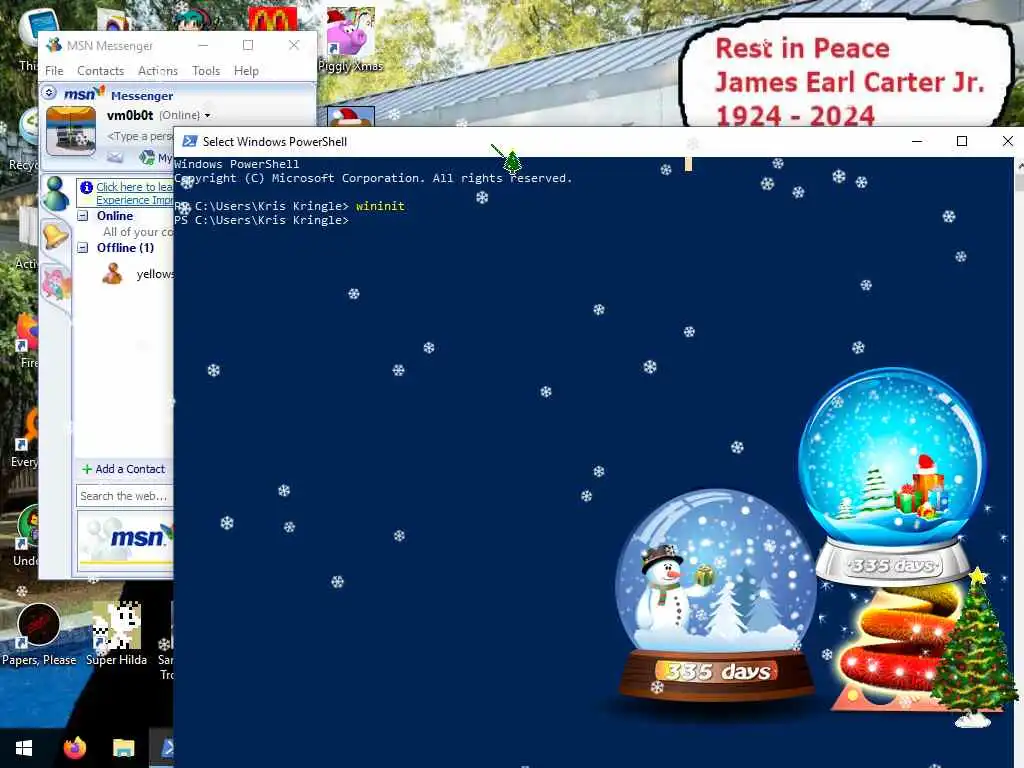Select the bell alerts tab

[x=56, y=235]
